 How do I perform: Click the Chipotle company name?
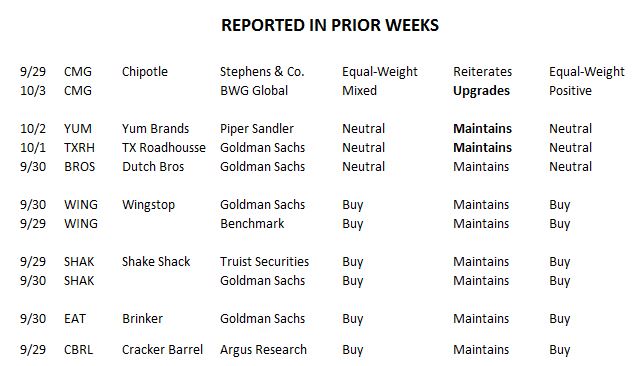click(145, 72)
